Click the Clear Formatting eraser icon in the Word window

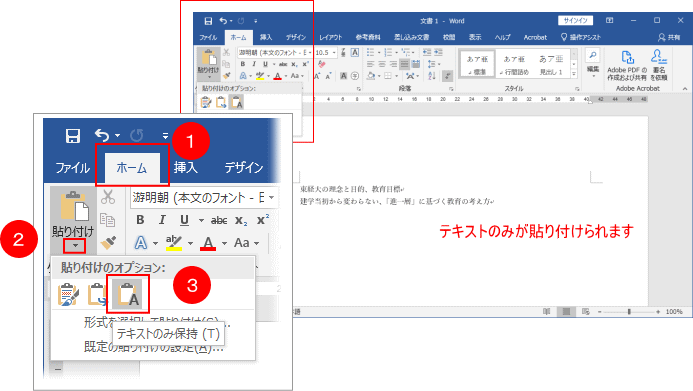pyautogui.click(x=322, y=64)
